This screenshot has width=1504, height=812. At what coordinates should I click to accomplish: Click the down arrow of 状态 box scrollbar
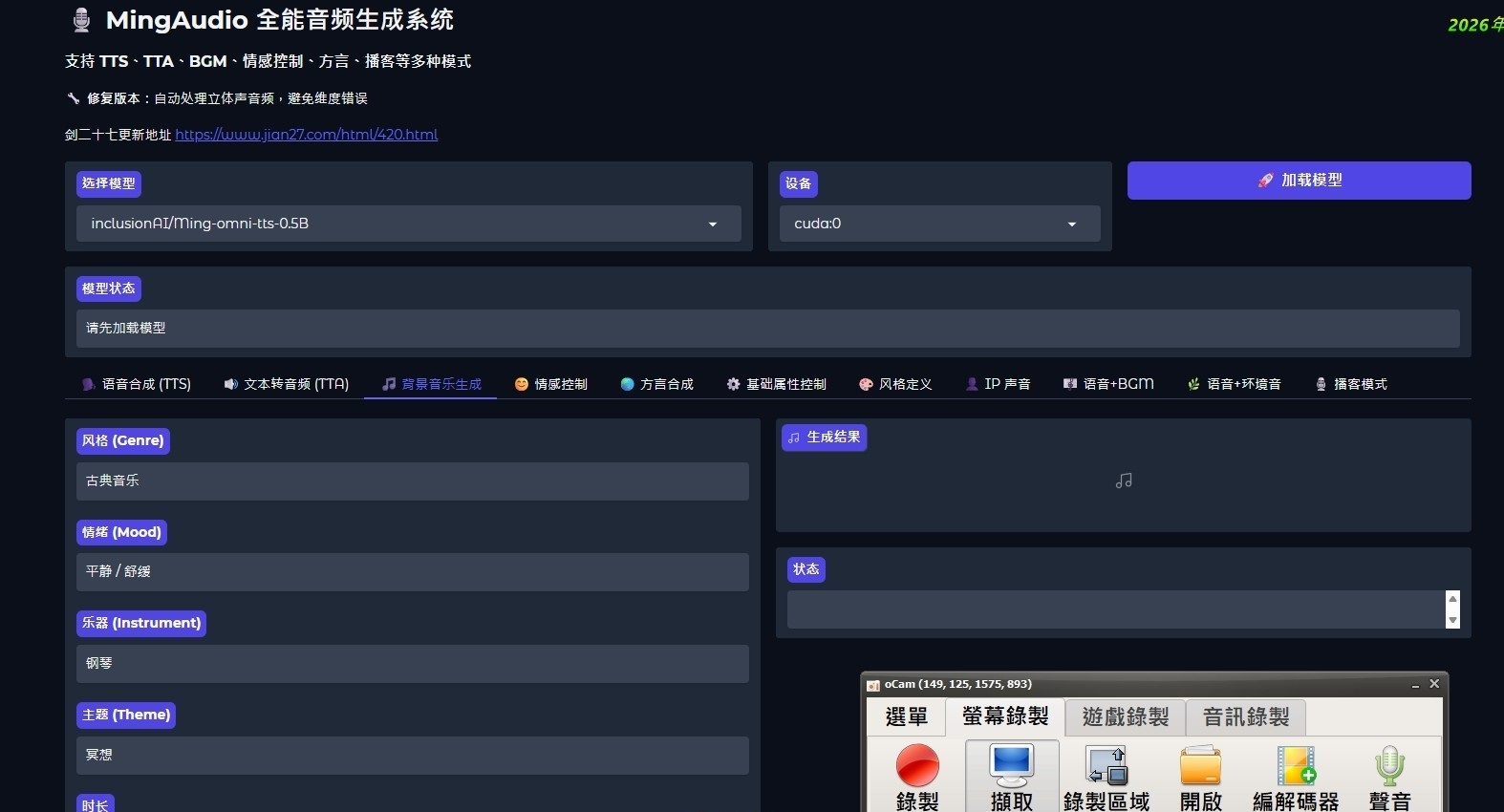[1452, 620]
